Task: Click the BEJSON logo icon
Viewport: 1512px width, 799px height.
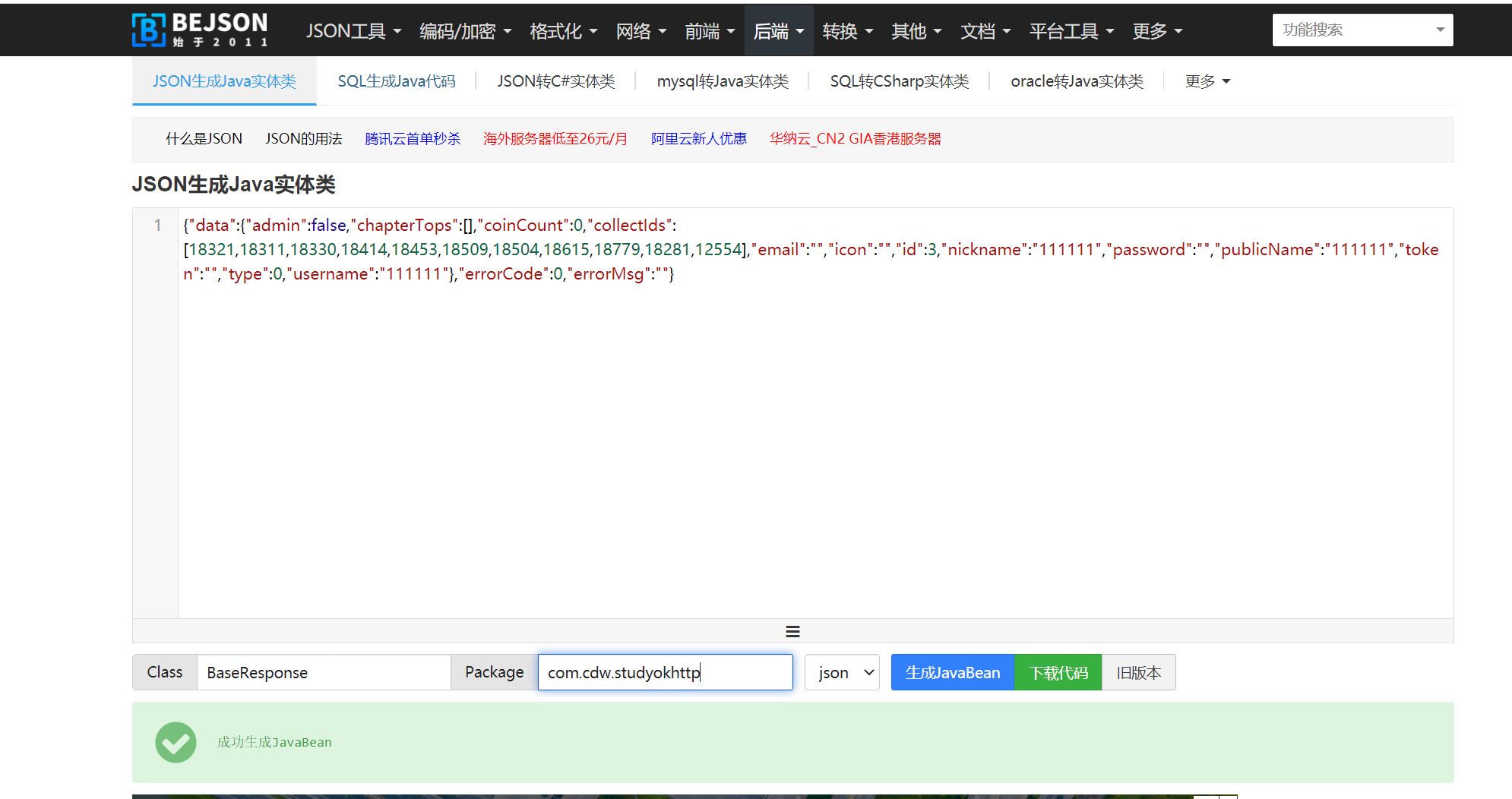Action: pos(149,29)
